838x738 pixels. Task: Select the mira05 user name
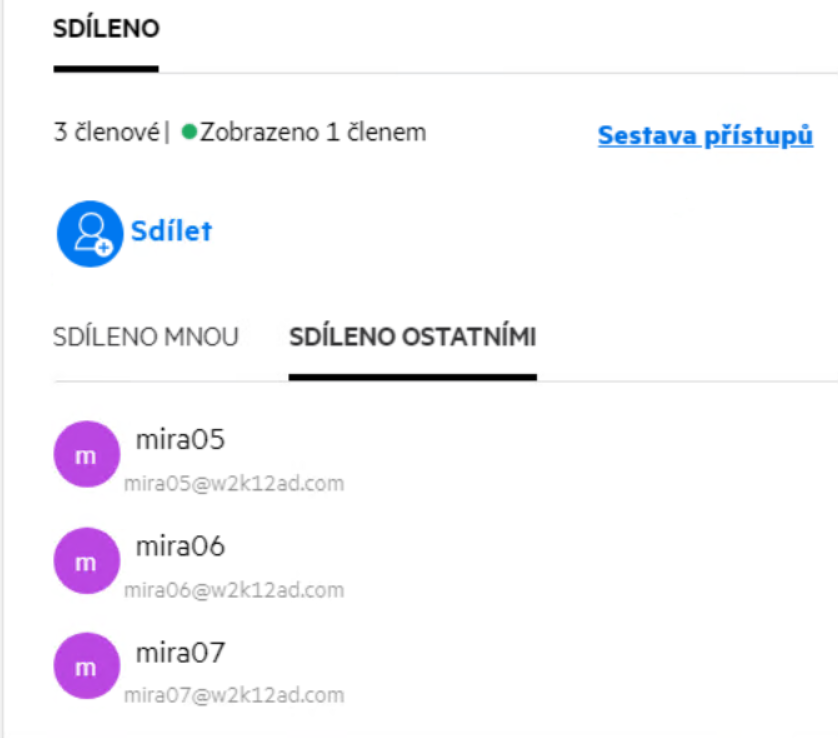pos(180,440)
